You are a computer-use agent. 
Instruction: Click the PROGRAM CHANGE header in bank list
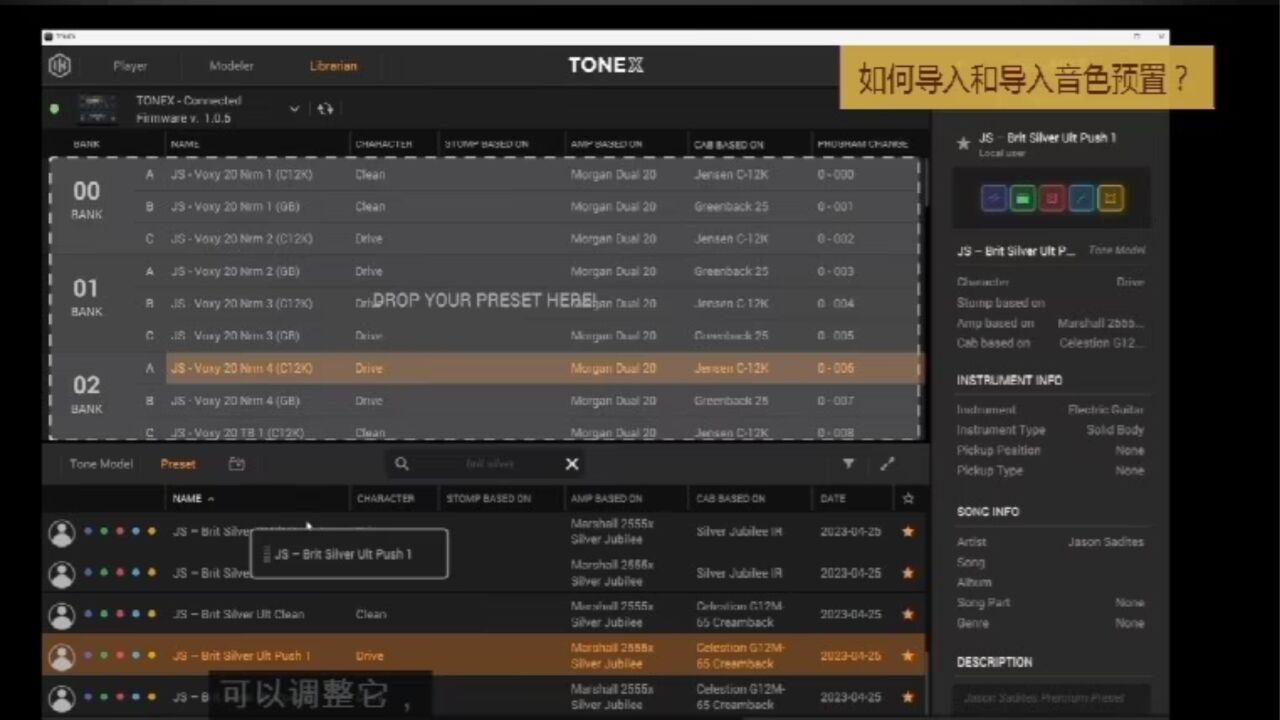coord(862,144)
